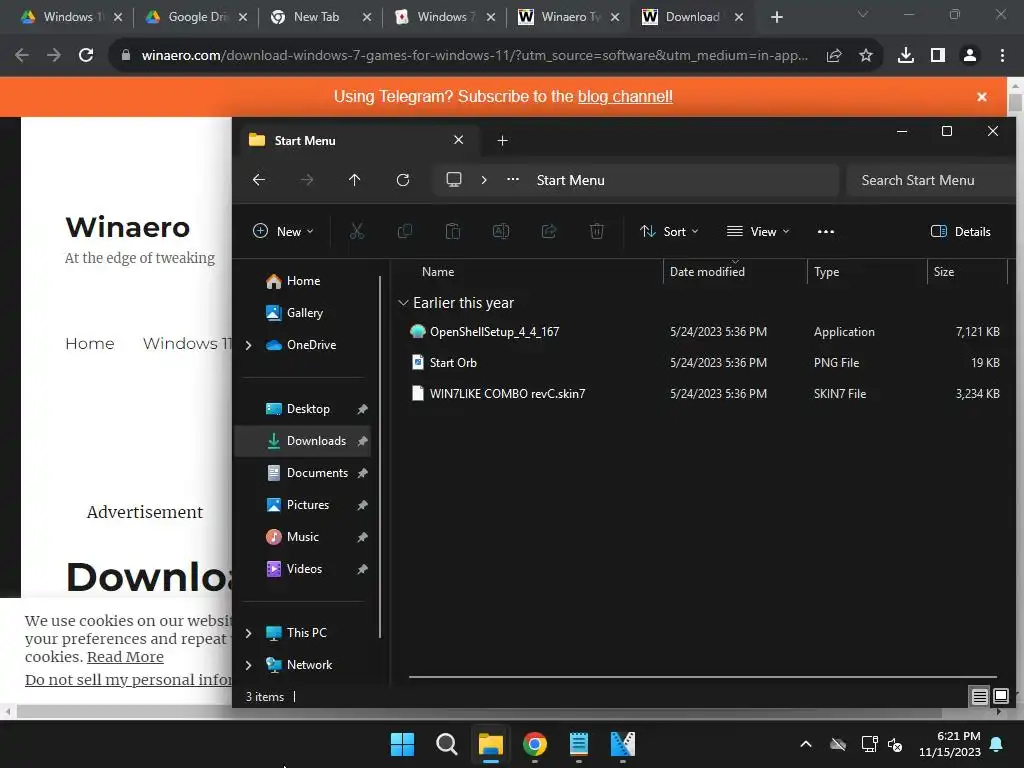Open the New dropdown in Explorer
Screen dimensions: 1024x768
coord(283,231)
